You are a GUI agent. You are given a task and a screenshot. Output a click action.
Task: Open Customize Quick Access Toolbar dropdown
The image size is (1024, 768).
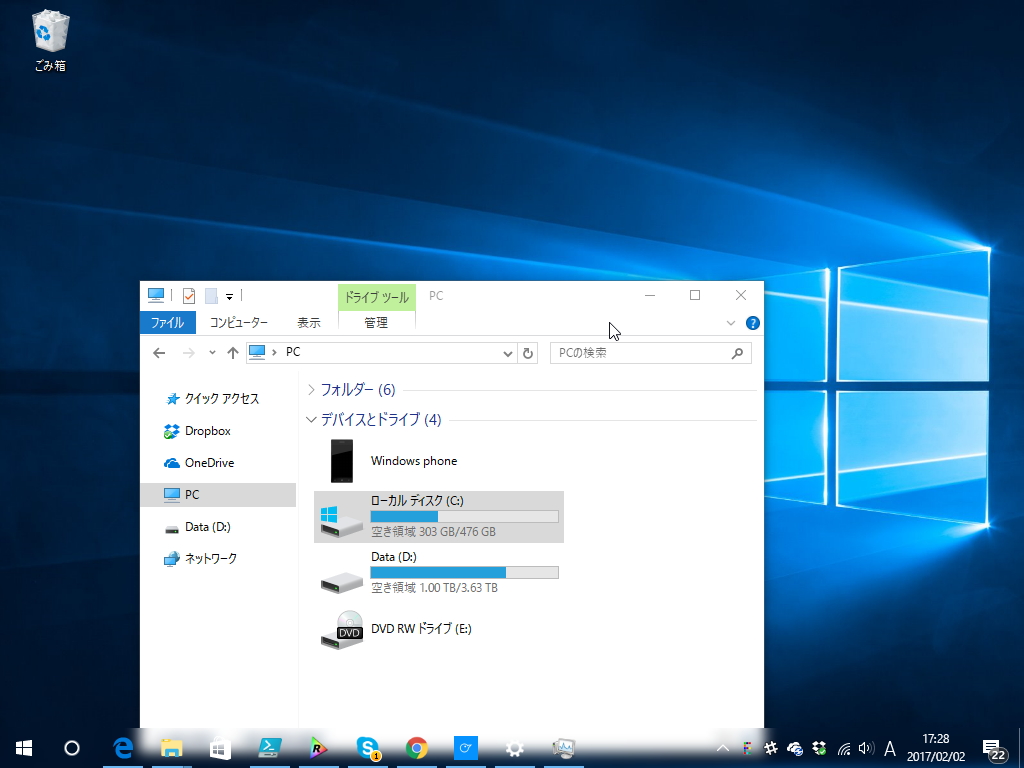[x=229, y=296]
